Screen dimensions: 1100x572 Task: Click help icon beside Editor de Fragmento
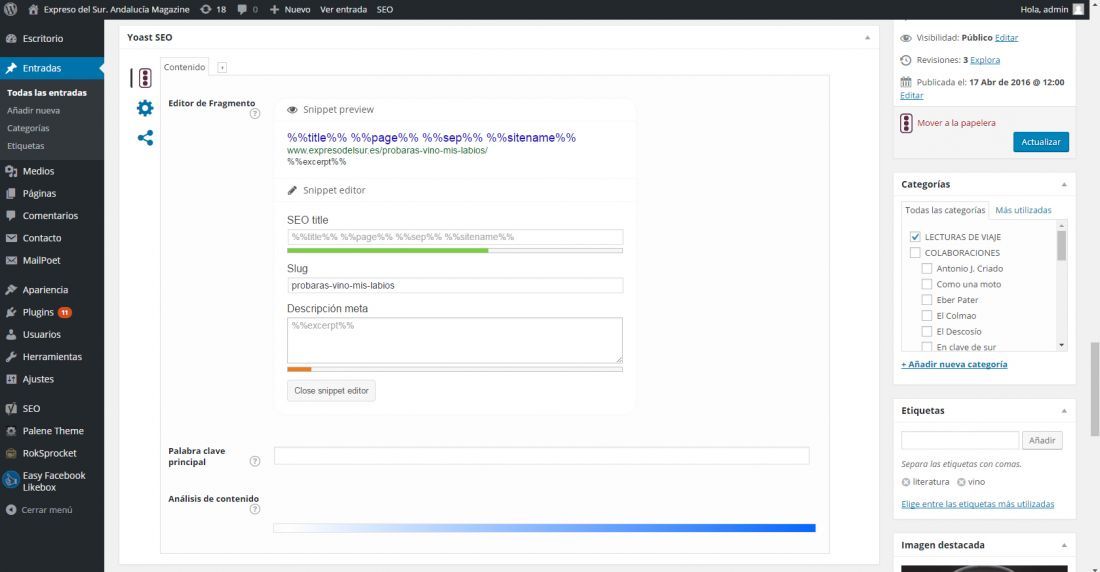point(255,114)
